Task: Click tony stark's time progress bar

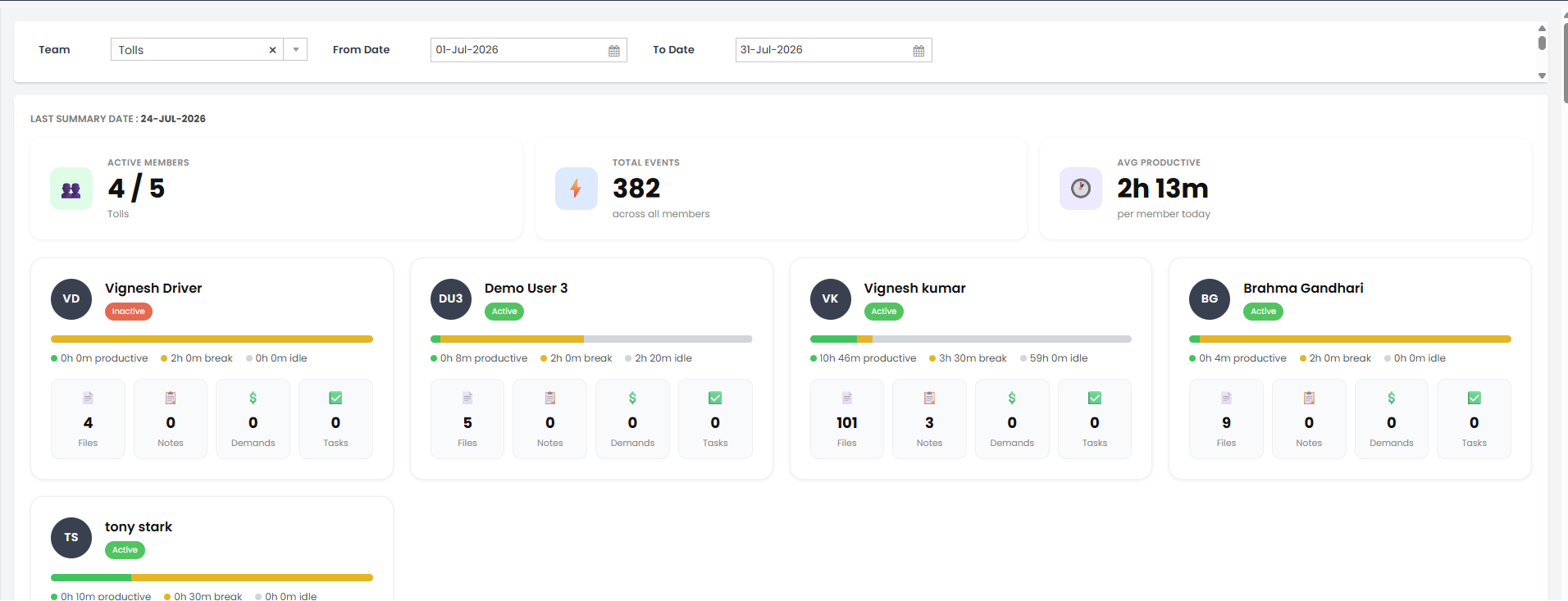Action: [x=212, y=577]
